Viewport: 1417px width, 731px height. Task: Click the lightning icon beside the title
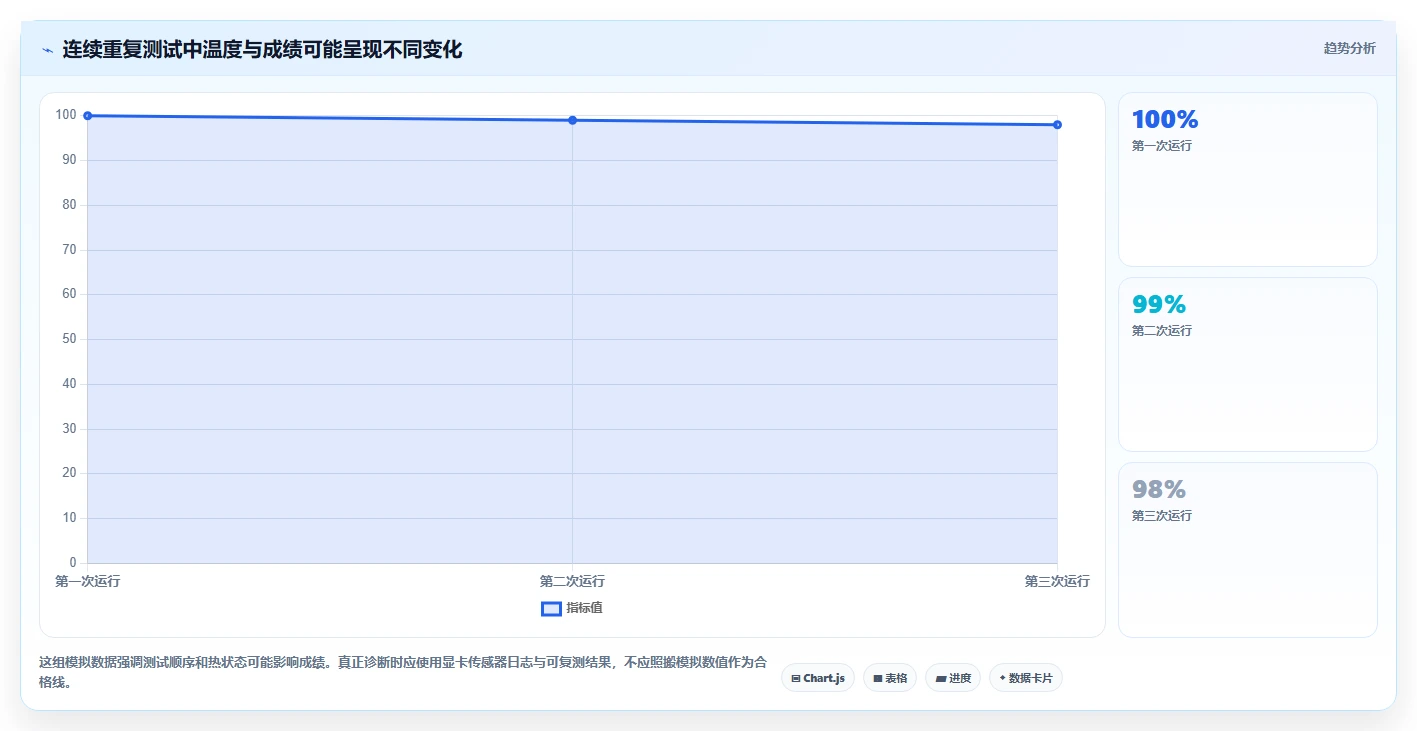[47, 50]
